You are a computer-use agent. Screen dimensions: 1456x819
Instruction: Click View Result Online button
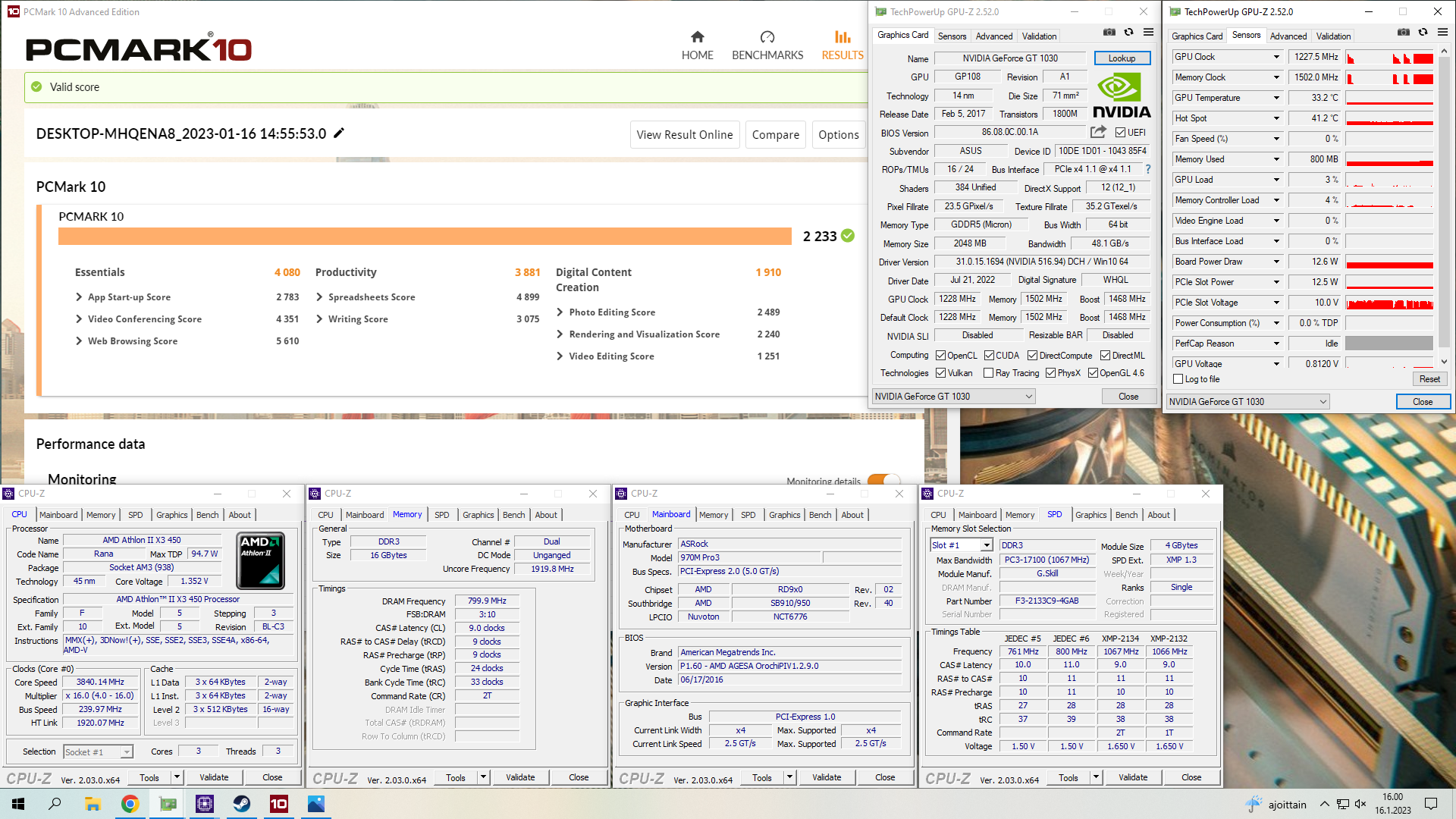coord(685,135)
